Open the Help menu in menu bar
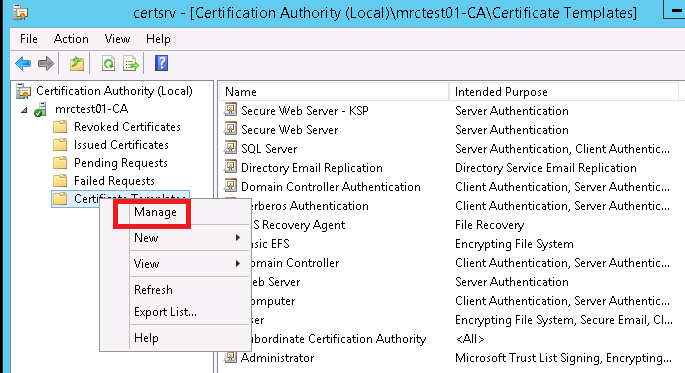Image resolution: width=685 pixels, height=373 pixels. pyautogui.click(x=158, y=39)
